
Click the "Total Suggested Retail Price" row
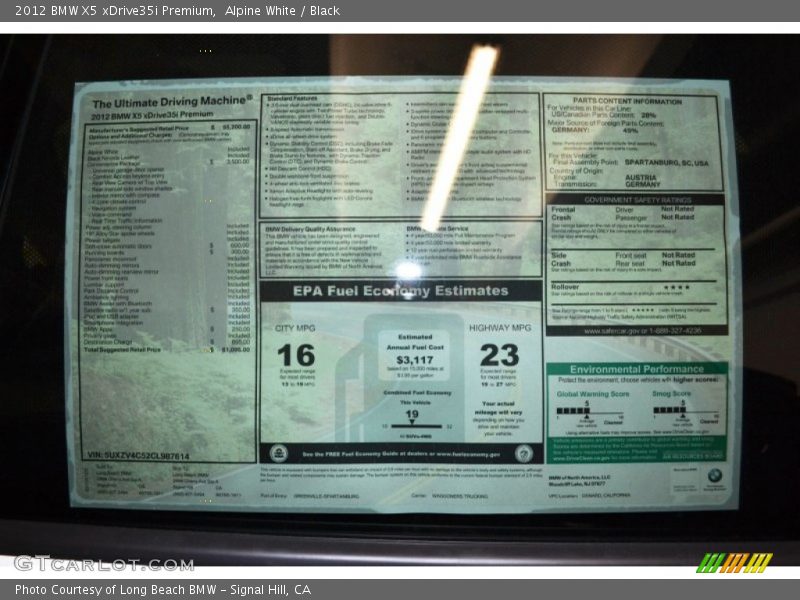click(167, 350)
